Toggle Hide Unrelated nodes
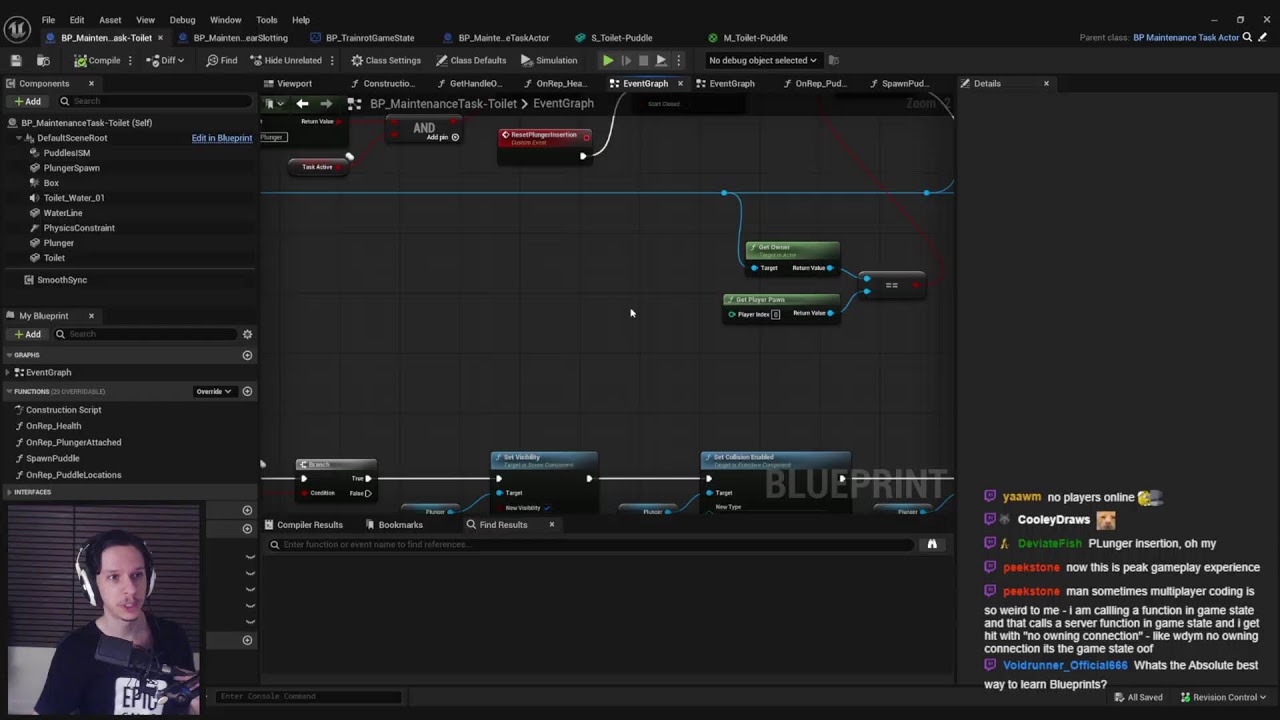This screenshot has height=720, width=1280. [285, 60]
